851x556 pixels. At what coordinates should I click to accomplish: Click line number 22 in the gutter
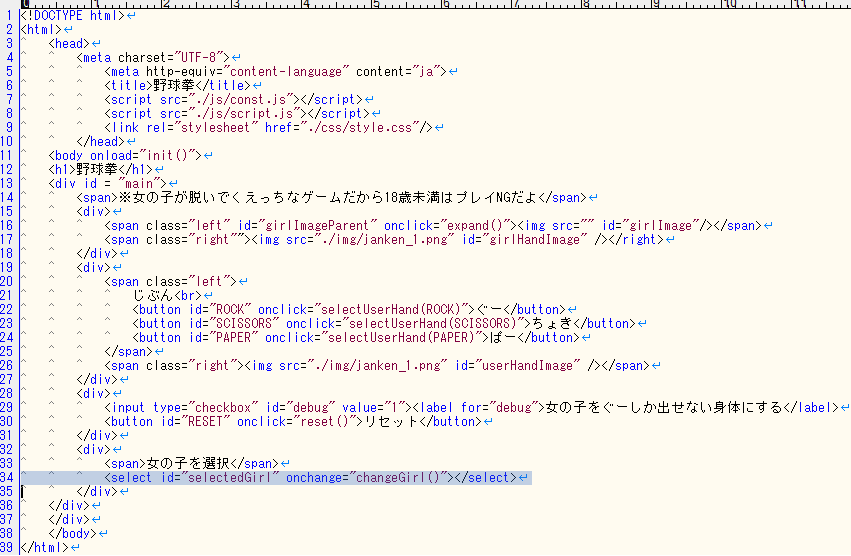click(9, 309)
